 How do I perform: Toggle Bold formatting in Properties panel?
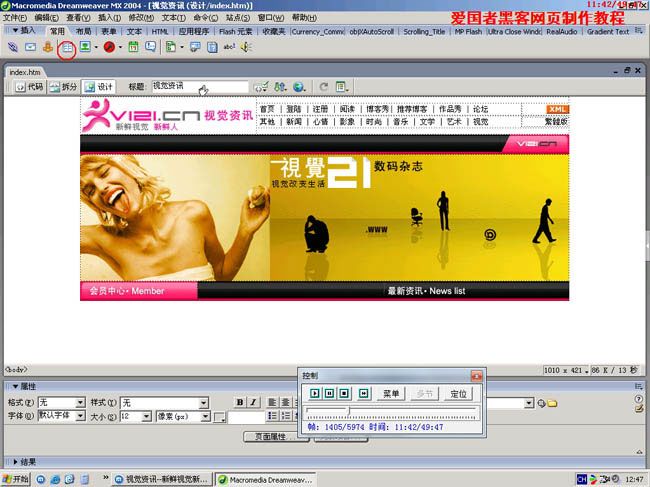[240, 403]
